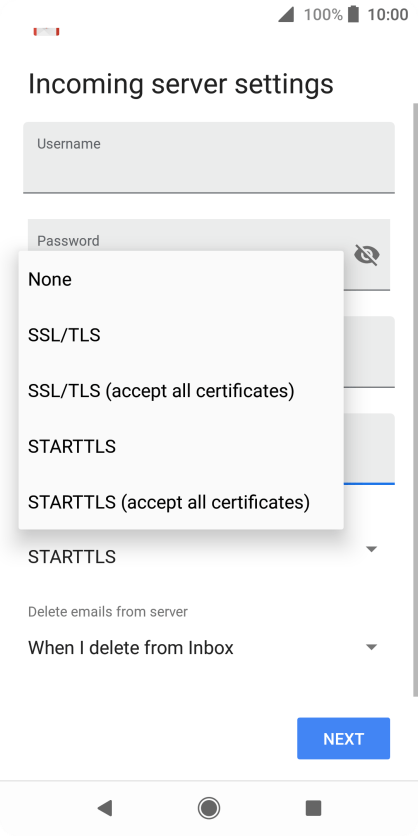The height and width of the screenshot is (836, 418).
Task: Tap the NEXT button
Action: click(343, 738)
